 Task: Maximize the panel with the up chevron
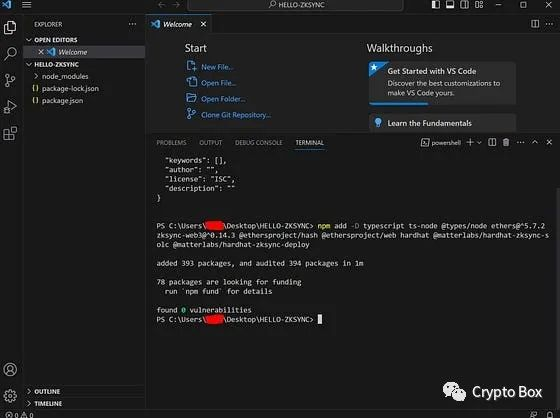(535, 142)
